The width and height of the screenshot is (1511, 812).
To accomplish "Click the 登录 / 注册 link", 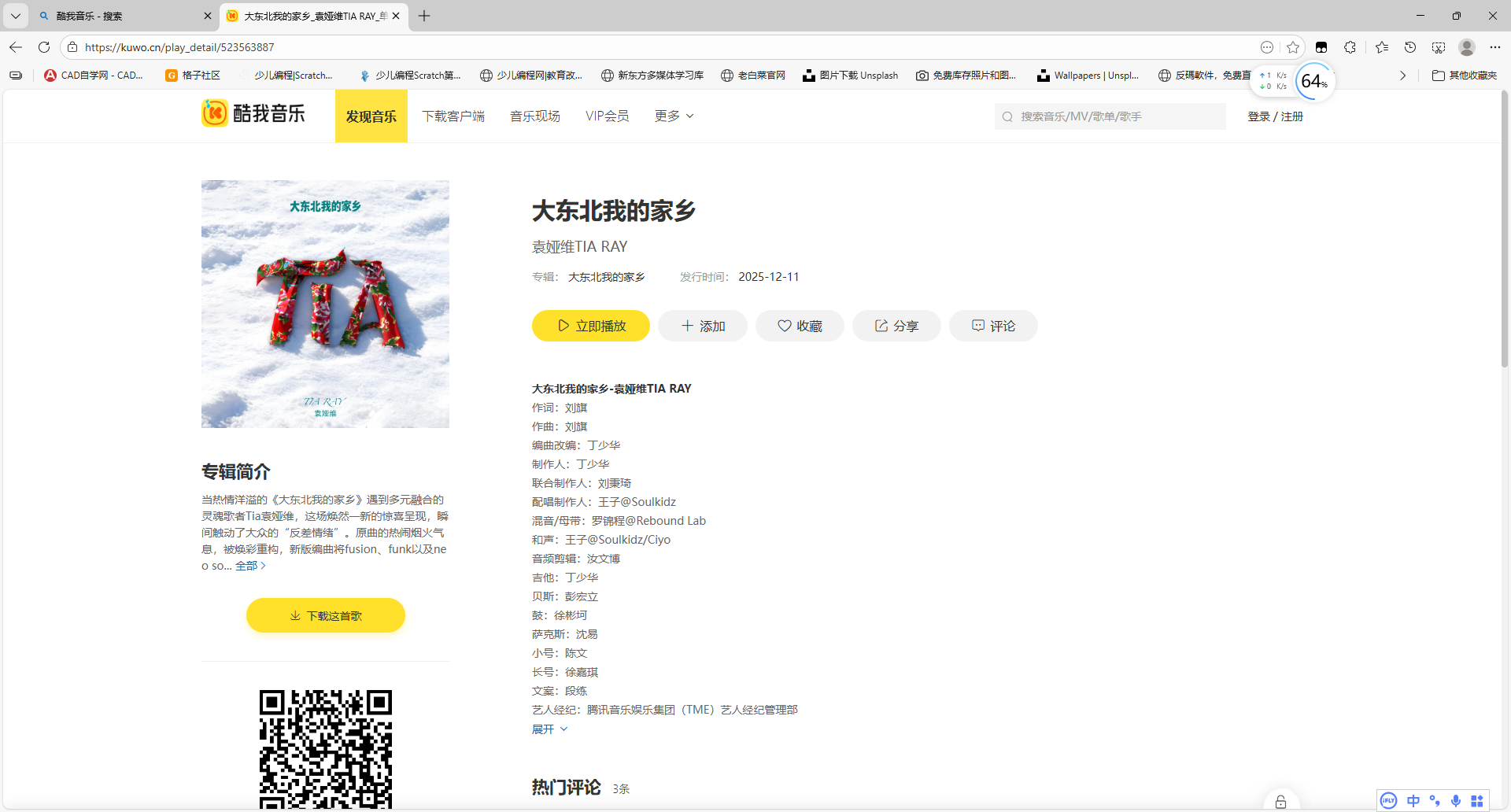I will 1275,116.
